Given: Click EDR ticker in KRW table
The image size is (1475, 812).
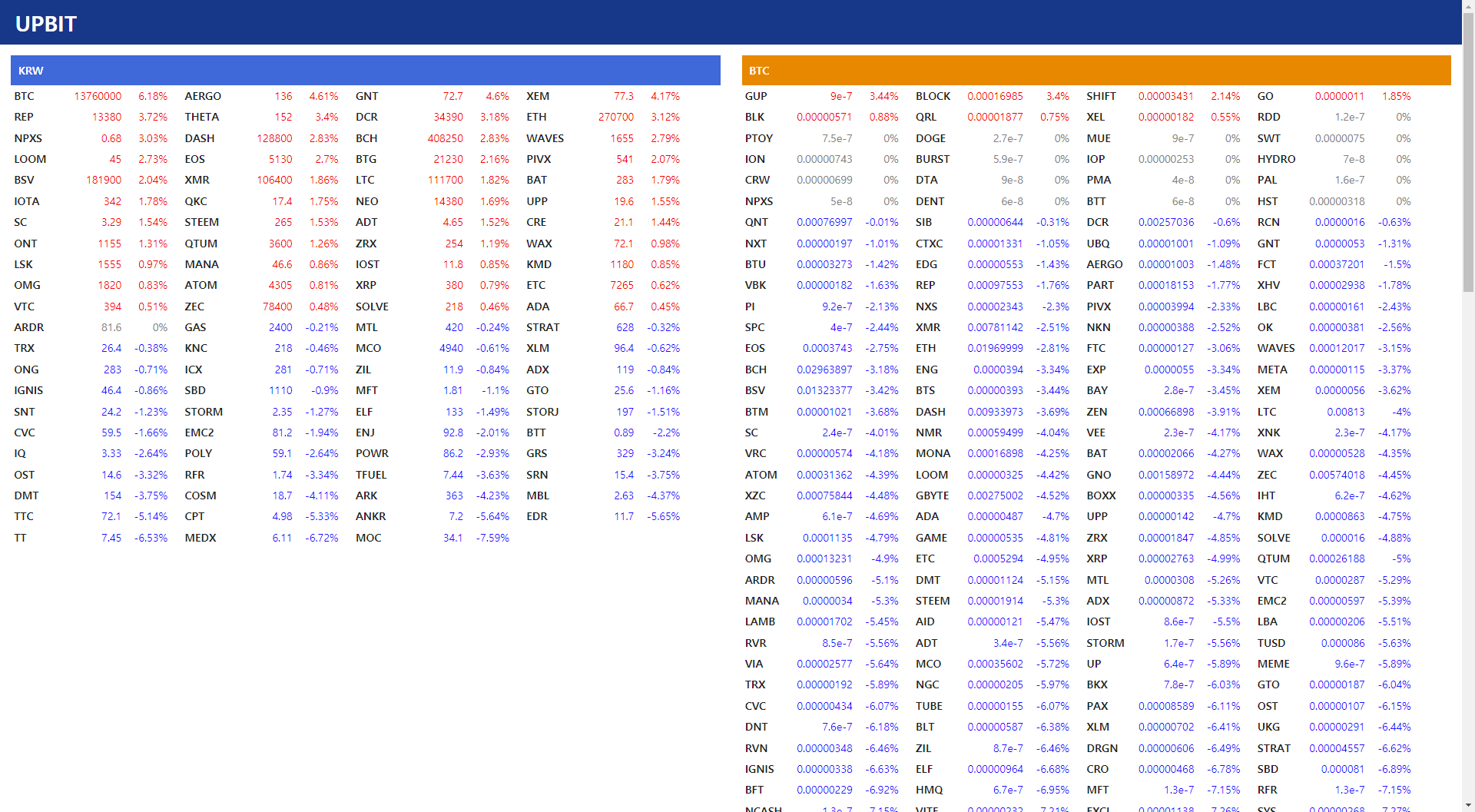Looking at the screenshot, I should 537,516.
